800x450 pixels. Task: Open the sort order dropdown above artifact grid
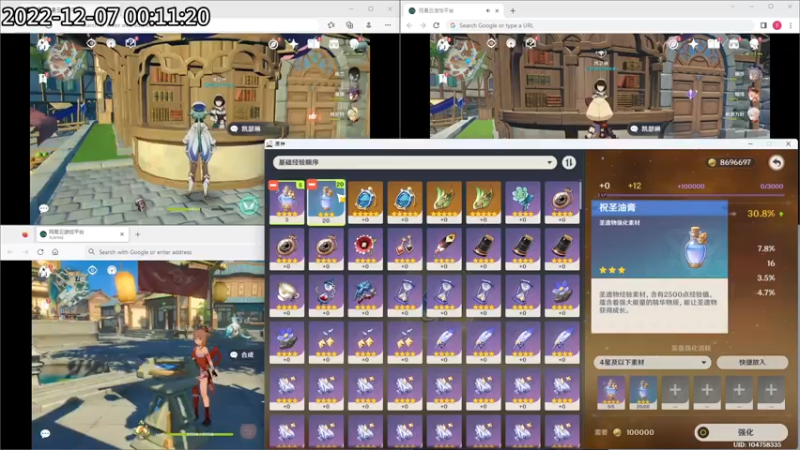point(414,162)
